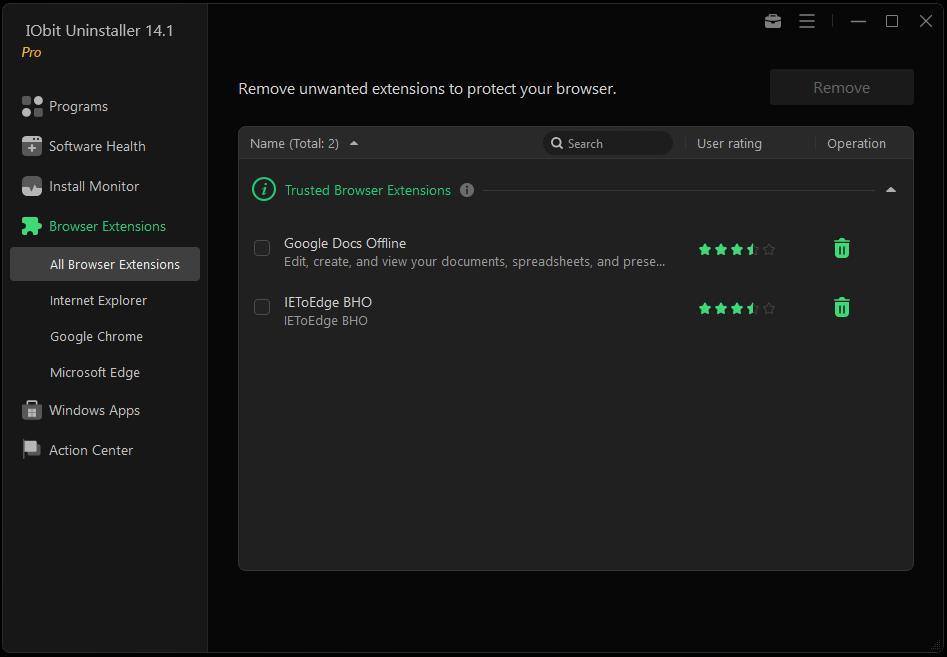Click the star rating for Google Docs Offline
The image size is (947, 657).
tap(736, 249)
